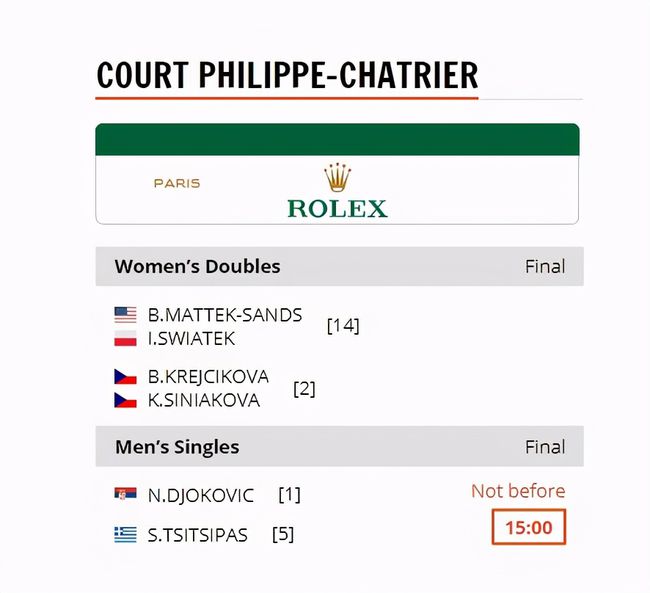Click the USA flag beside B.MATTEK-SANDS
This screenshot has width=650, height=593.
[x=125, y=315]
